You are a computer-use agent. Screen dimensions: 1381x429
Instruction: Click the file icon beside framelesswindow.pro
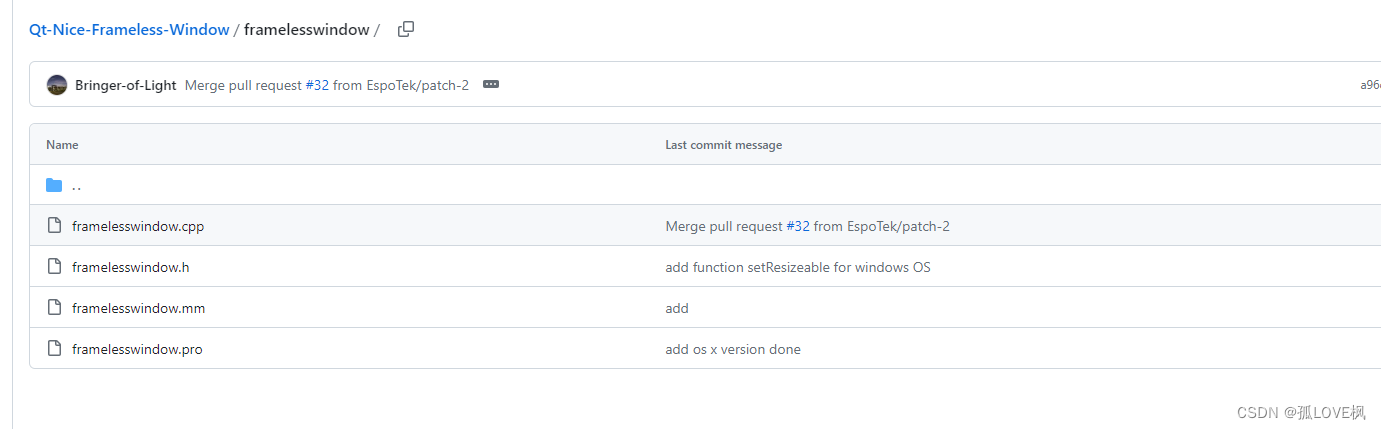pos(54,349)
